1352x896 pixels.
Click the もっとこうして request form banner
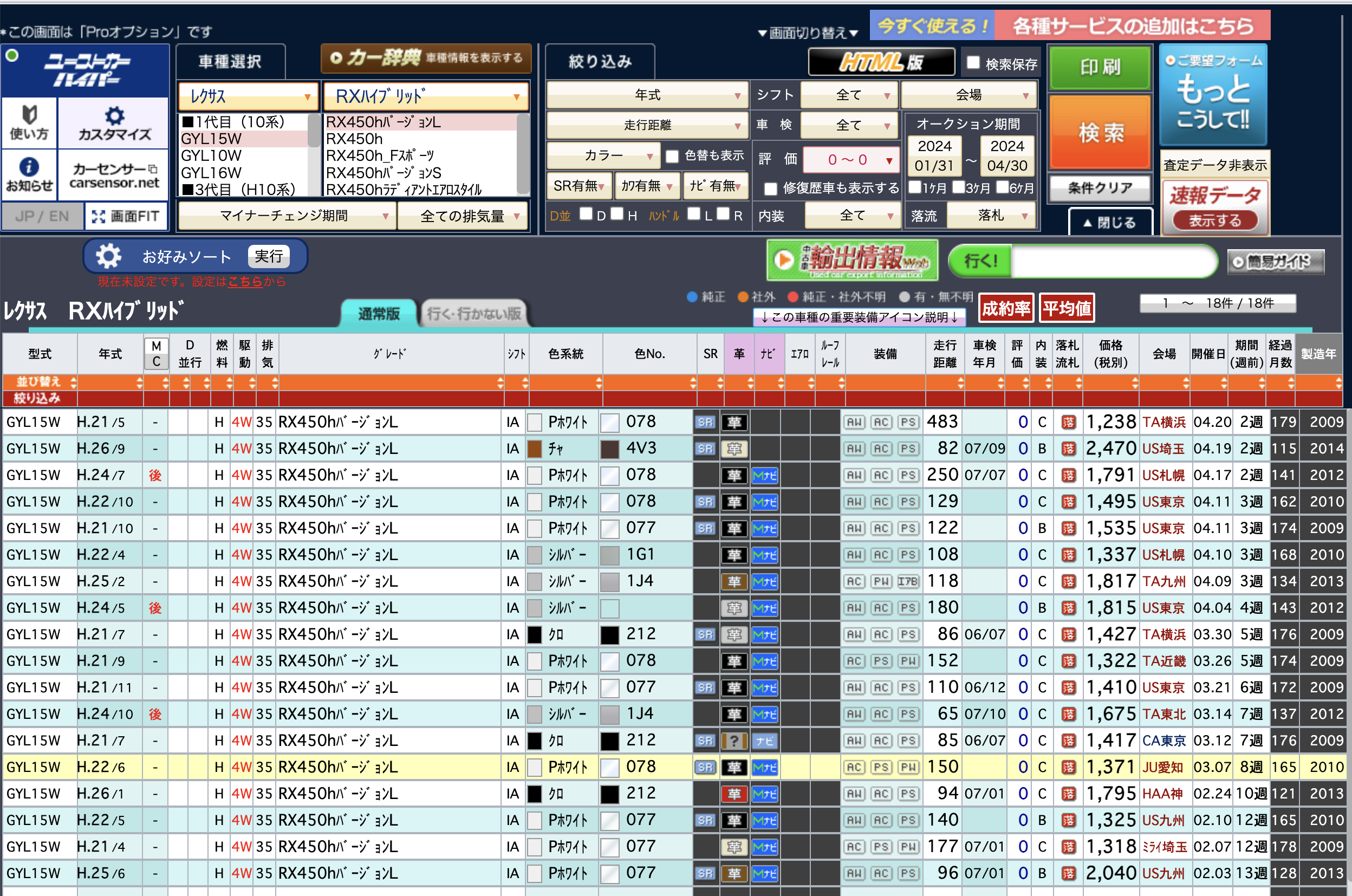[1213, 95]
